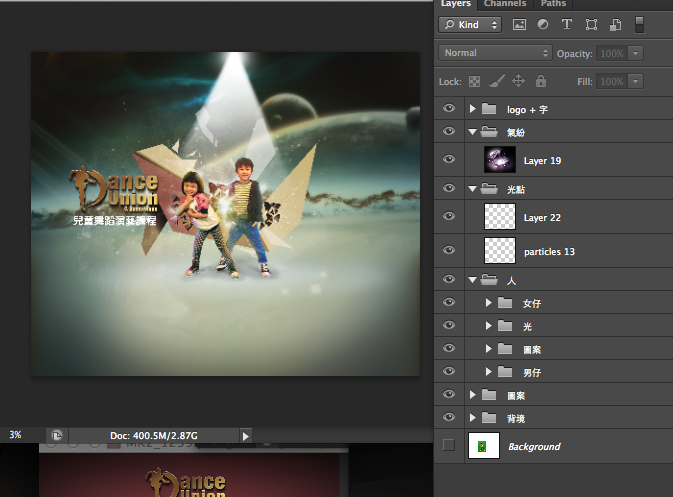Collapse the 光點 group
The height and width of the screenshot is (497, 673).
(x=473, y=188)
